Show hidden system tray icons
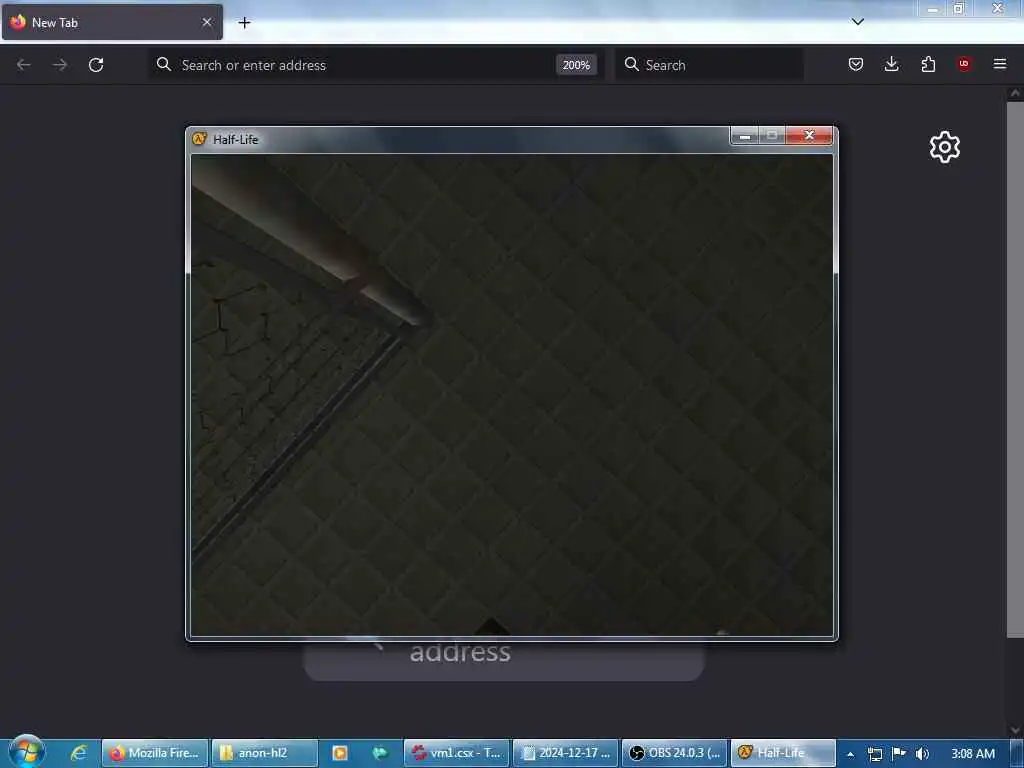 point(850,754)
